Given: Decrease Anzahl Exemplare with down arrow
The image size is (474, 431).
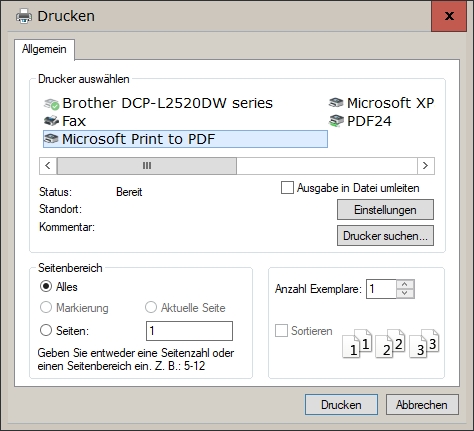Looking at the screenshot, I should click(x=405, y=293).
